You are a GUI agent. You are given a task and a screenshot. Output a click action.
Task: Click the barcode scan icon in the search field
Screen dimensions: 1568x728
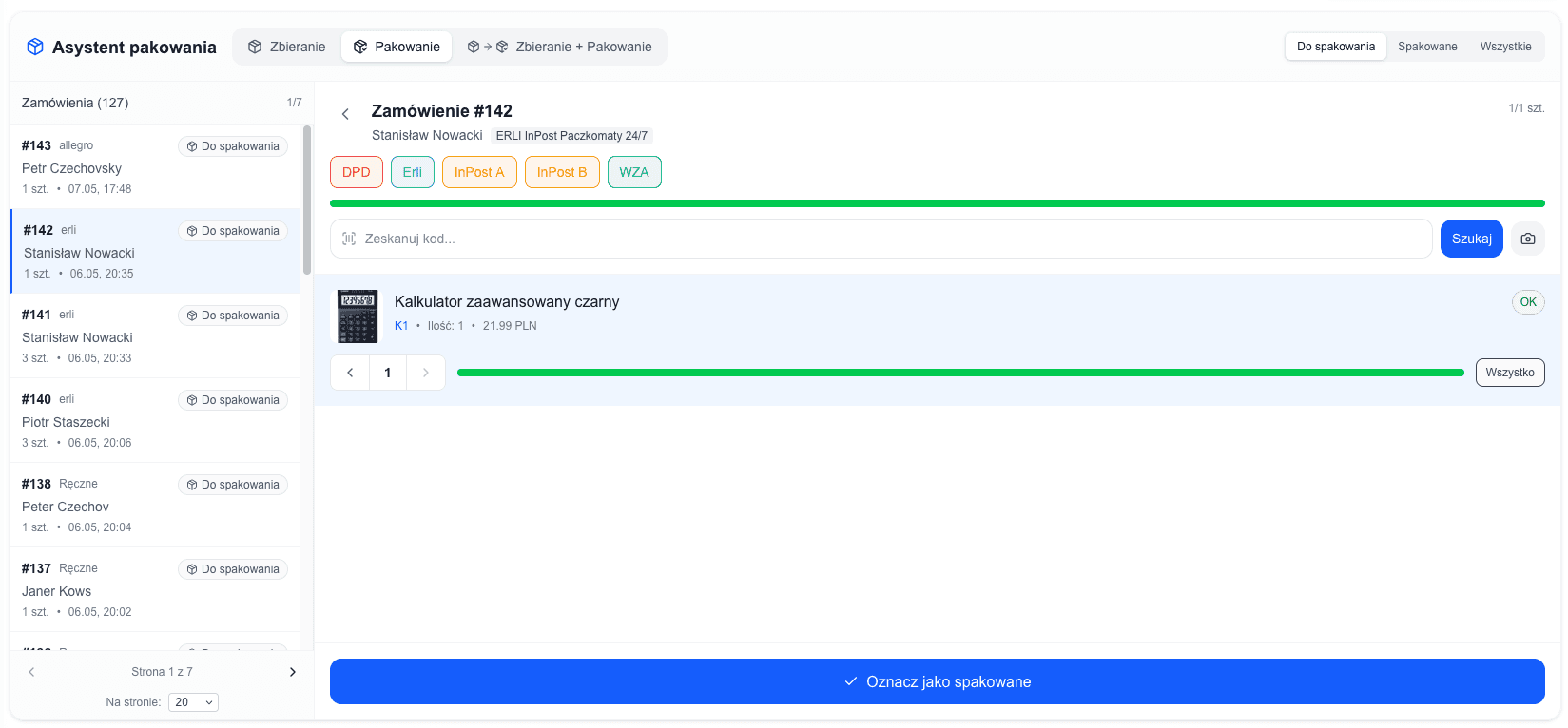pyautogui.click(x=349, y=239)
